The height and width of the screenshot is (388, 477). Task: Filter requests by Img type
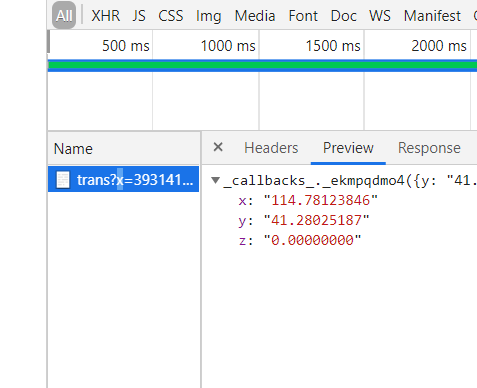tap(209, 16)
